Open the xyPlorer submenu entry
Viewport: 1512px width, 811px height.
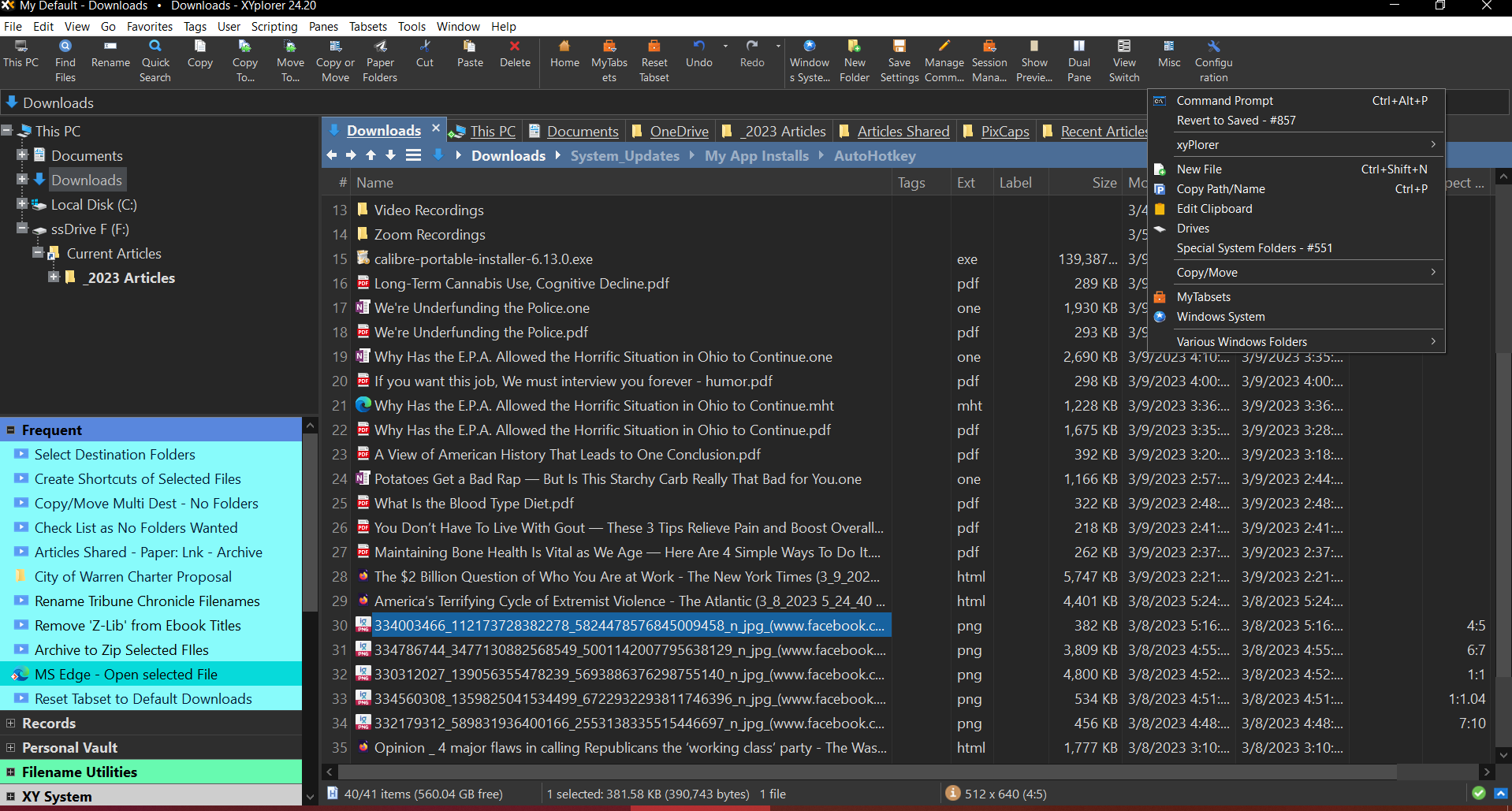1296,145
